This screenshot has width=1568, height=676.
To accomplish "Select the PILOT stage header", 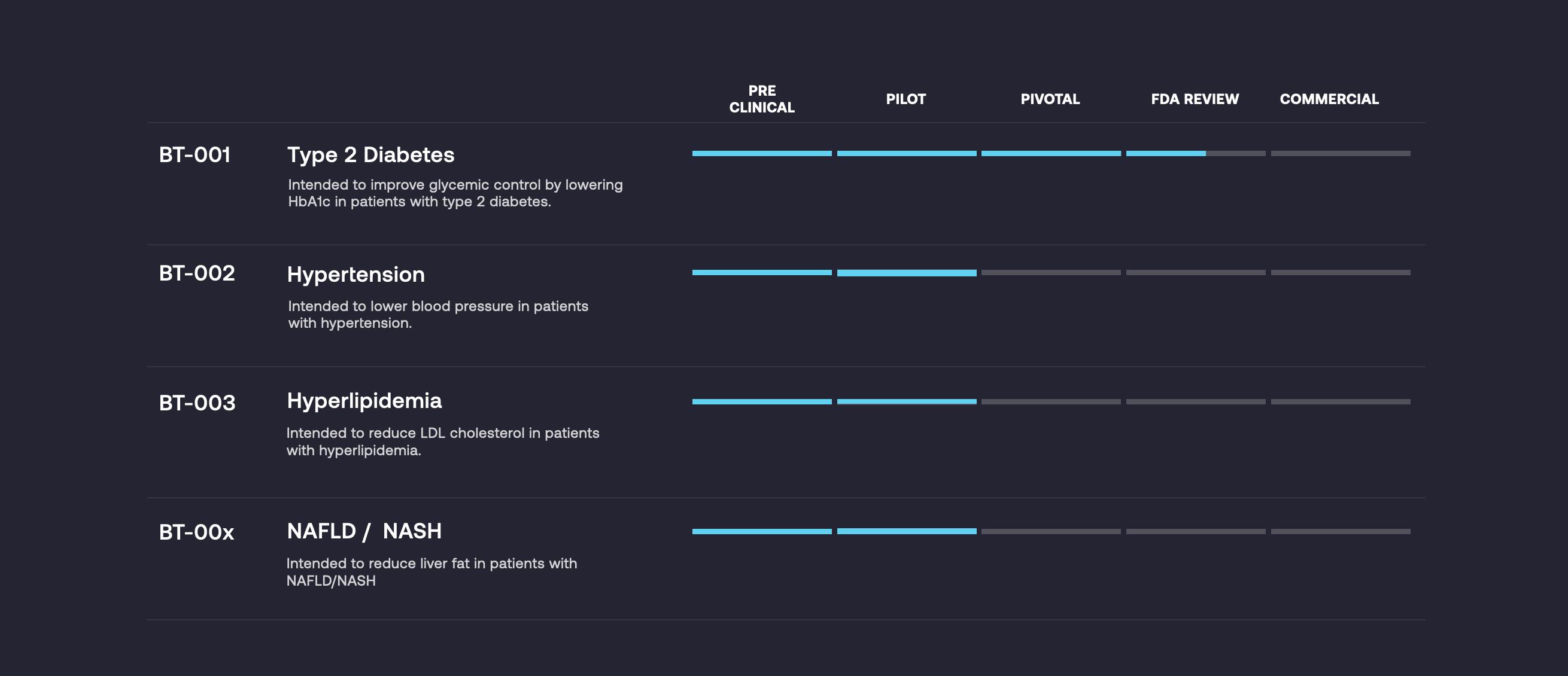I will pos(905,99).
